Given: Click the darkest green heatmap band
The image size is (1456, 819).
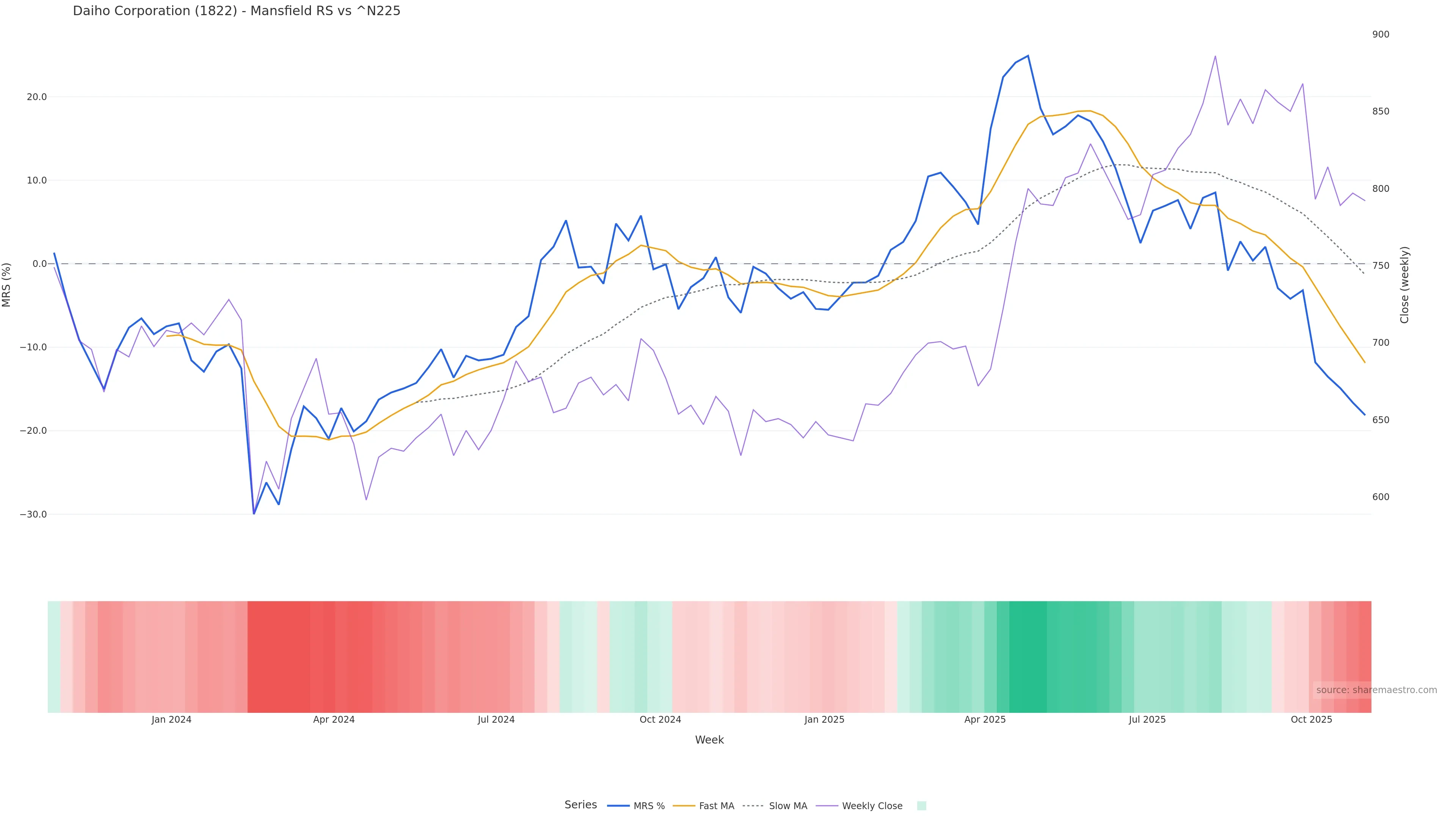Looking at the screenshot, I should (1028, 657).
